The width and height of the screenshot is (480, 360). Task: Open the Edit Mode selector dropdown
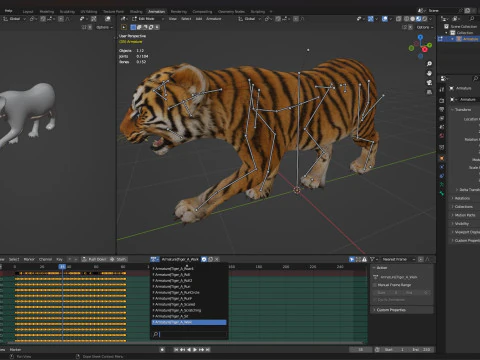pos(147,19)
